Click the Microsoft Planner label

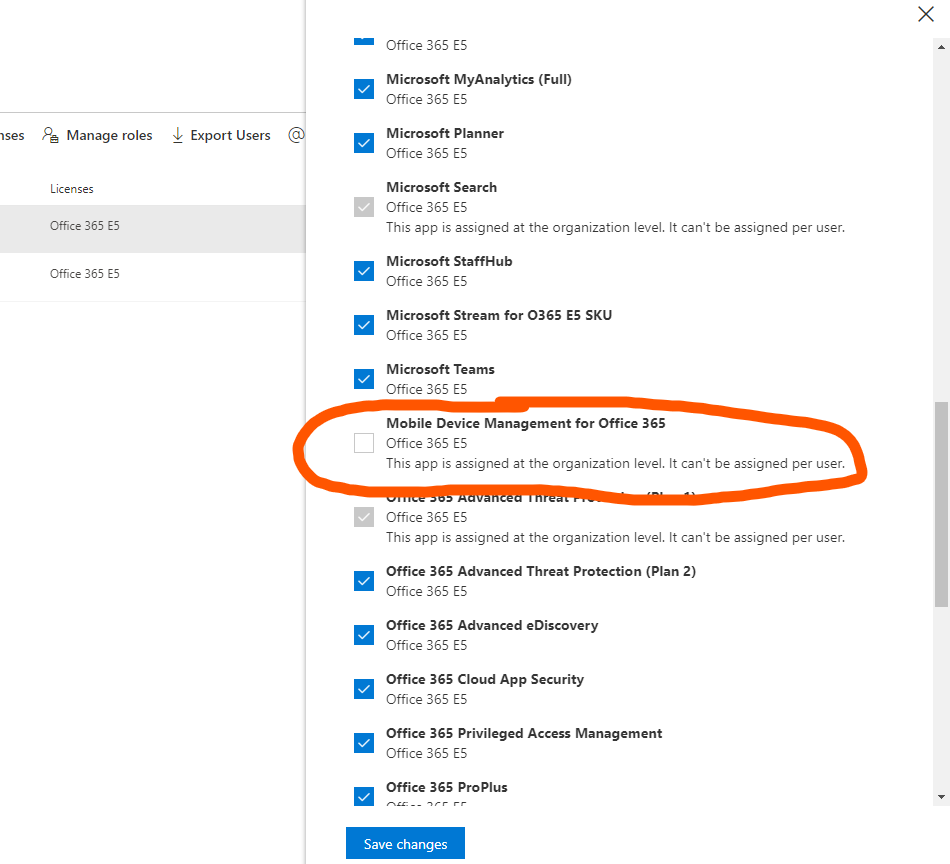(x=445, y=133)
